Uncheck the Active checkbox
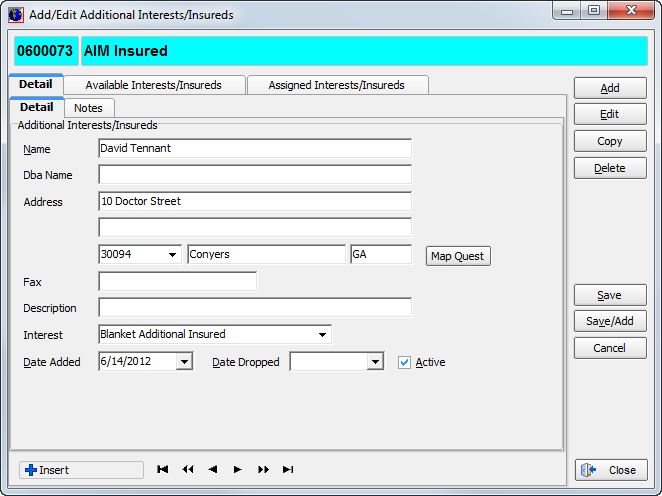The width and height of the screenshot is (662, 496). 405,362
